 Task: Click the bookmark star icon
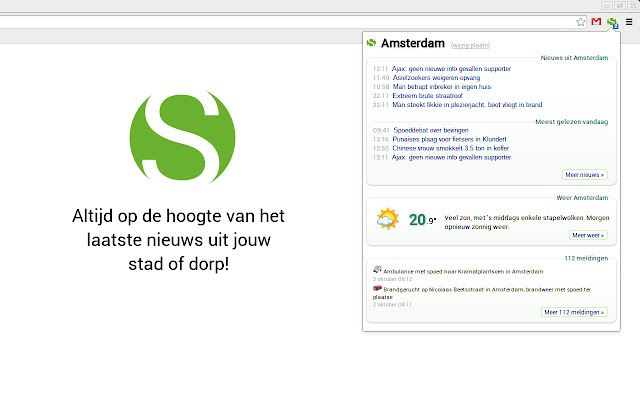click(x=580, y=22)
